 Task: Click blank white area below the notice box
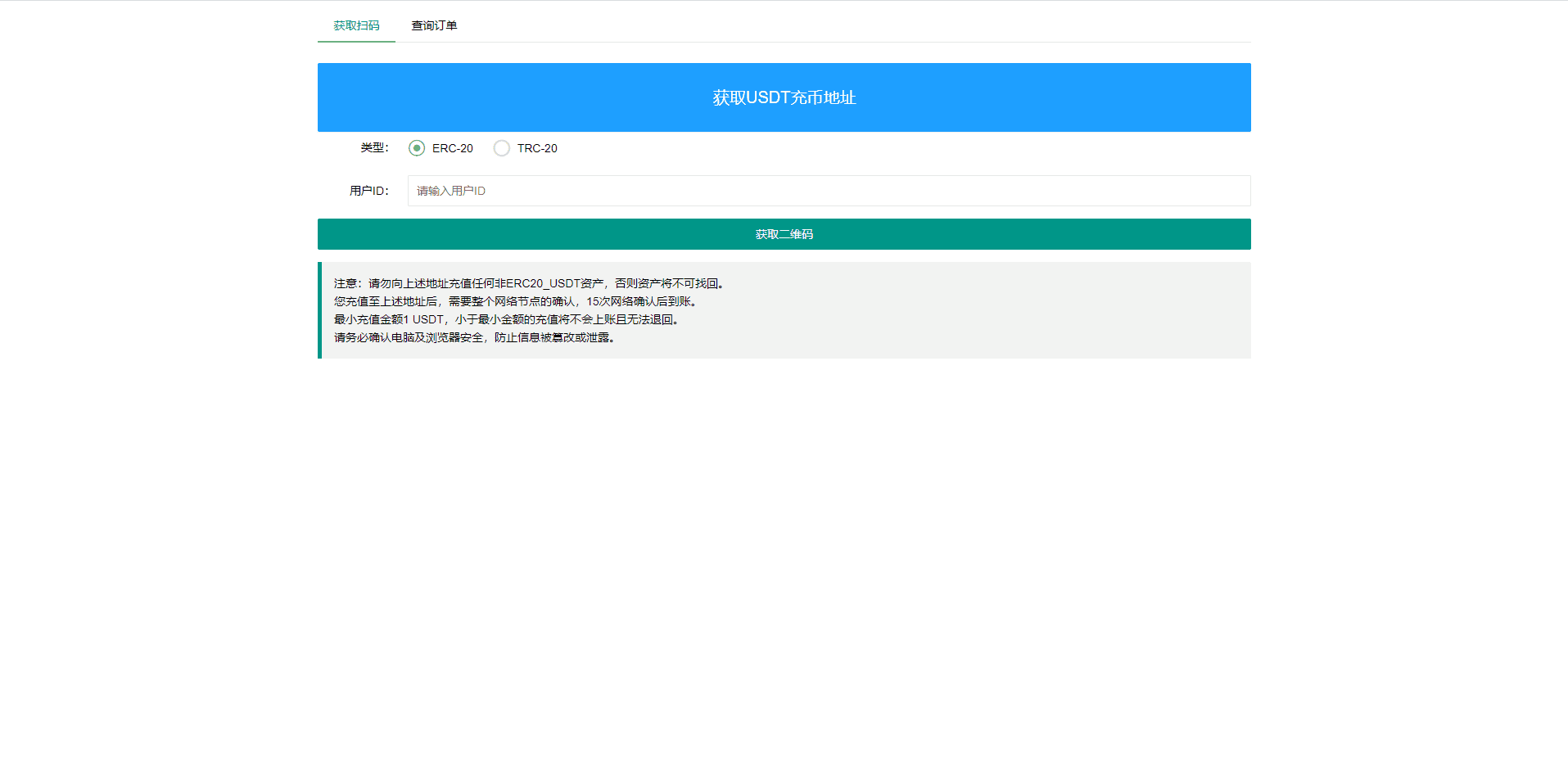pyautogui.click(x=784, y=532)
